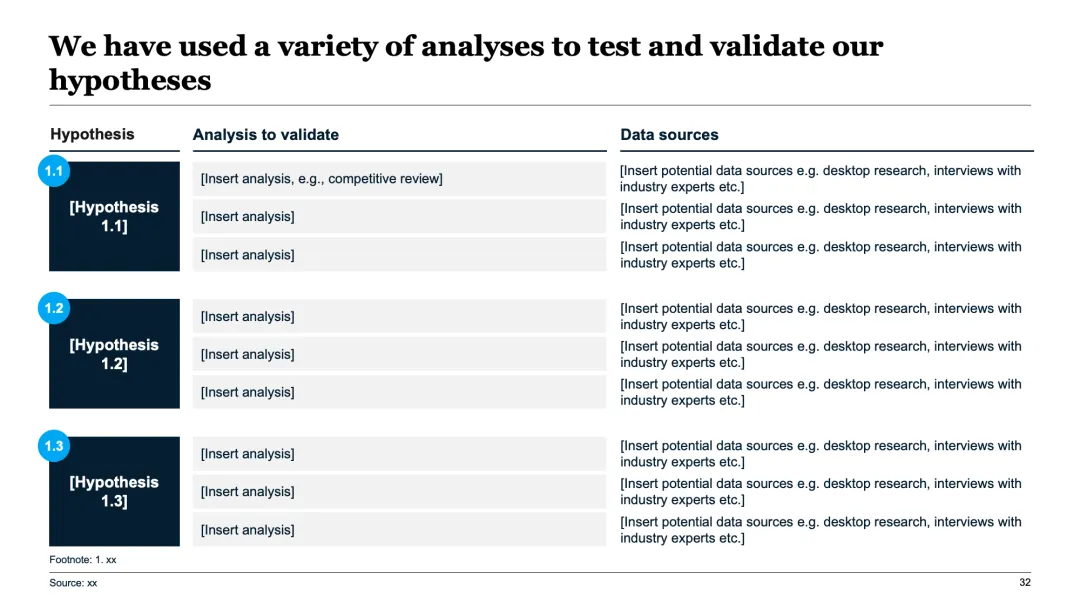Click first analysis row under Hypothesis 1.2
1080x608 pixels.
399,317
